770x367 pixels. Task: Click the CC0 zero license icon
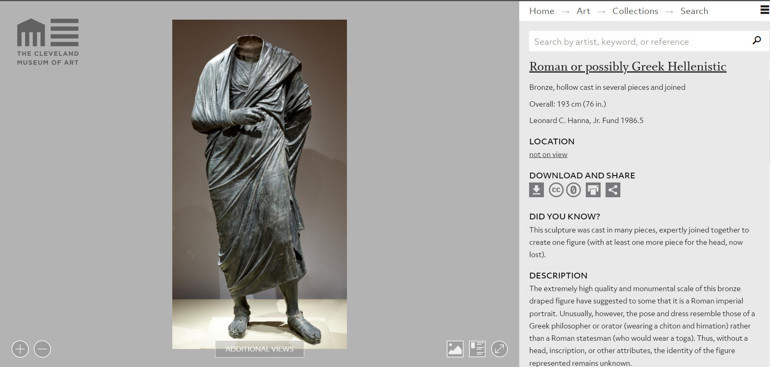[573, 190]
